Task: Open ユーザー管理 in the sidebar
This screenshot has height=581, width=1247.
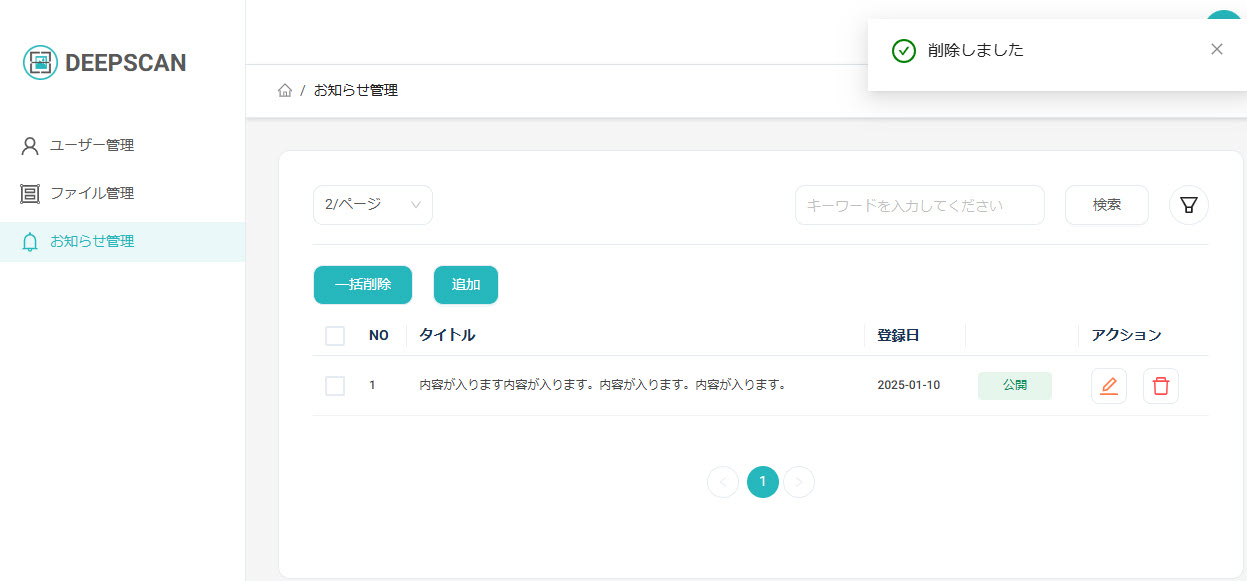Action: pyautogui.click(x=91, y=146)
